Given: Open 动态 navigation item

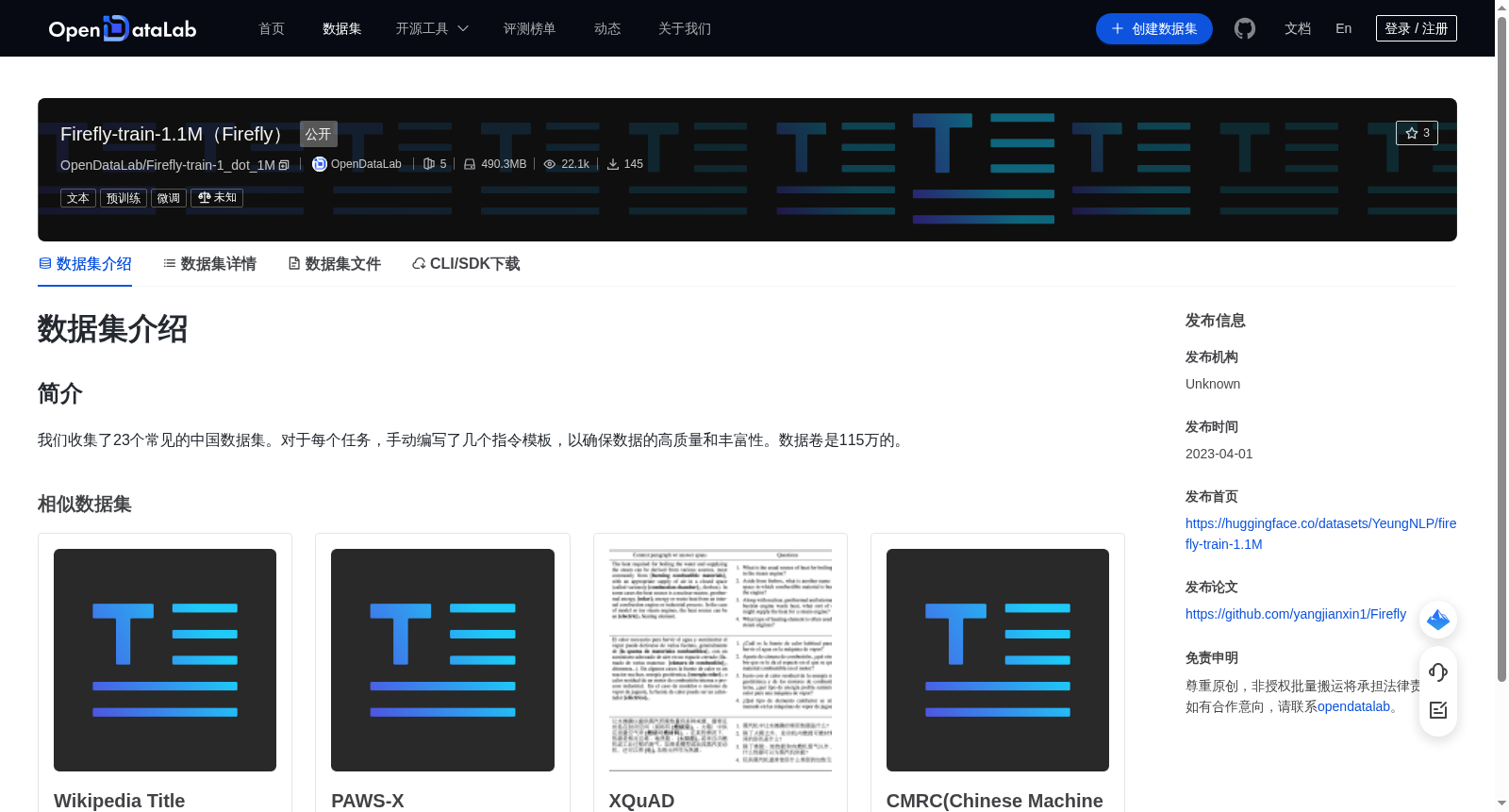Looking at the screenshot, I should [607, 28].
